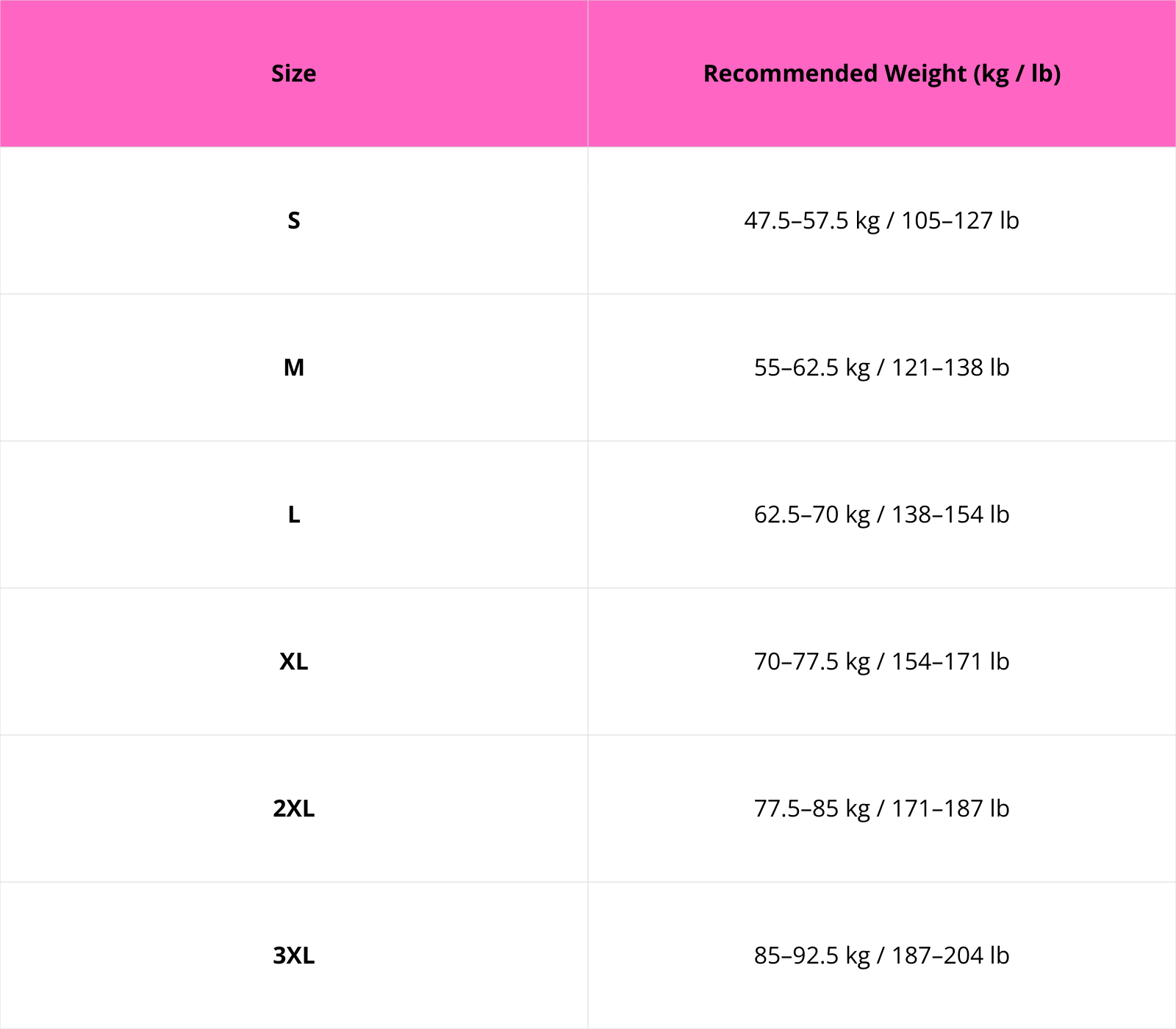This screenshot has width=1176, height=1029.
Task: Click the 154–171 lb weight text
Action: 950,661
